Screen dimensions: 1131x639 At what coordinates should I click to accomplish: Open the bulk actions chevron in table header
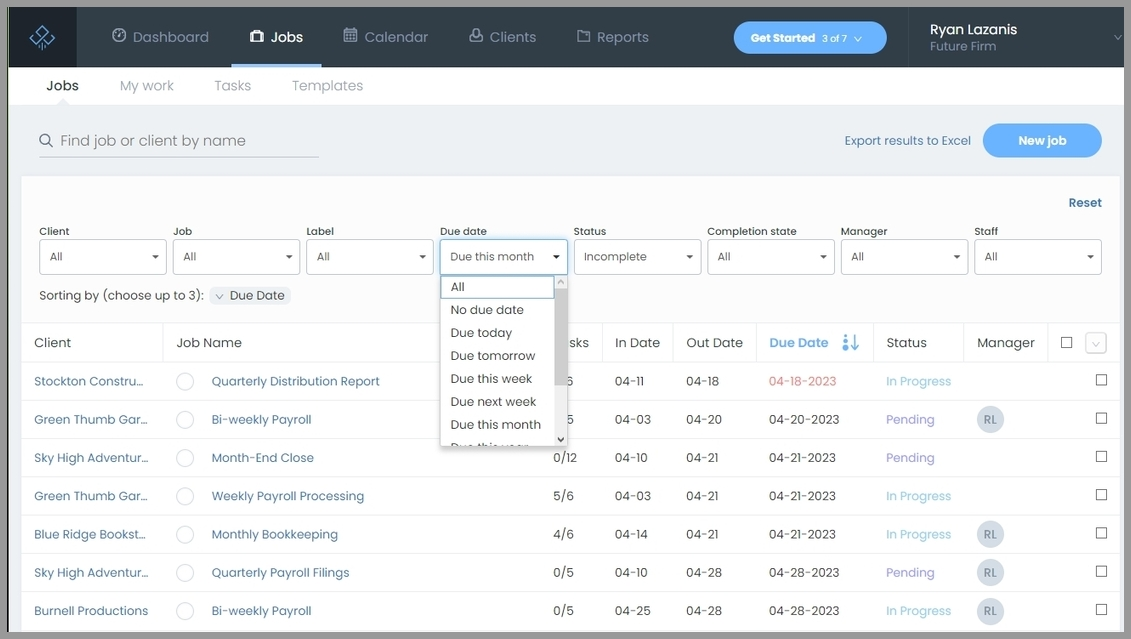[1096, 343]
